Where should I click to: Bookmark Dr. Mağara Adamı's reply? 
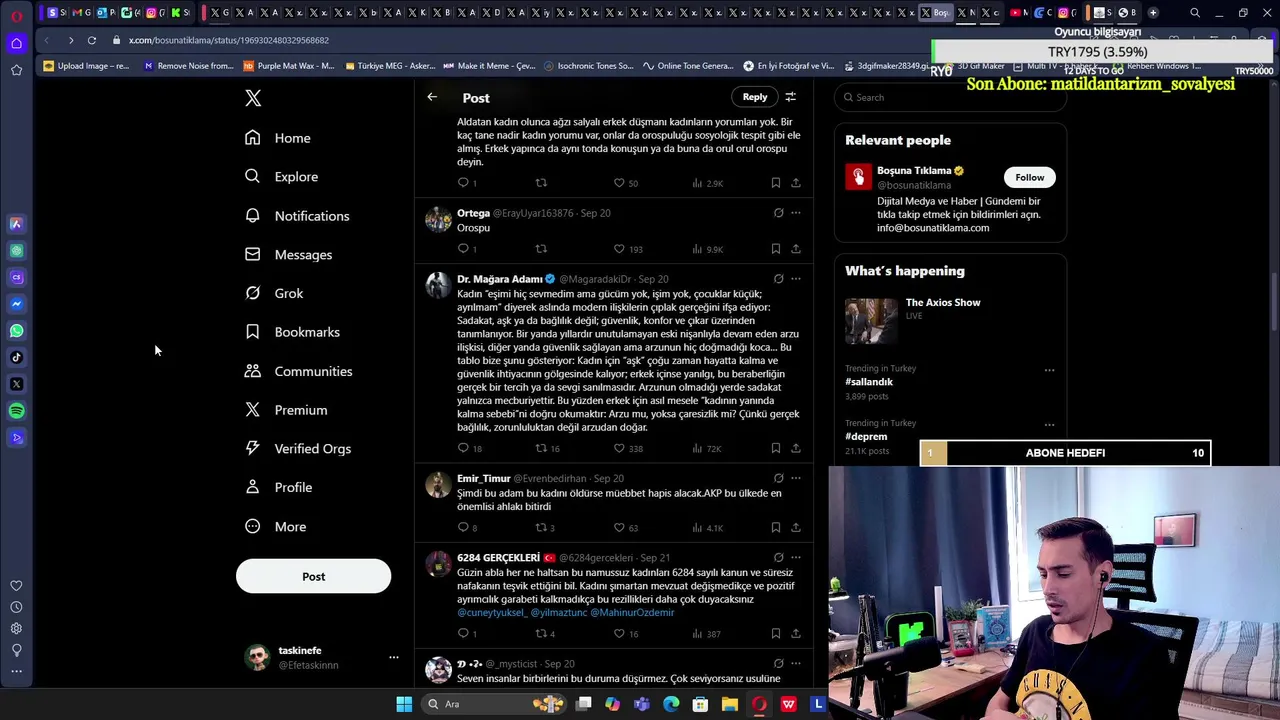coord(775,448)
